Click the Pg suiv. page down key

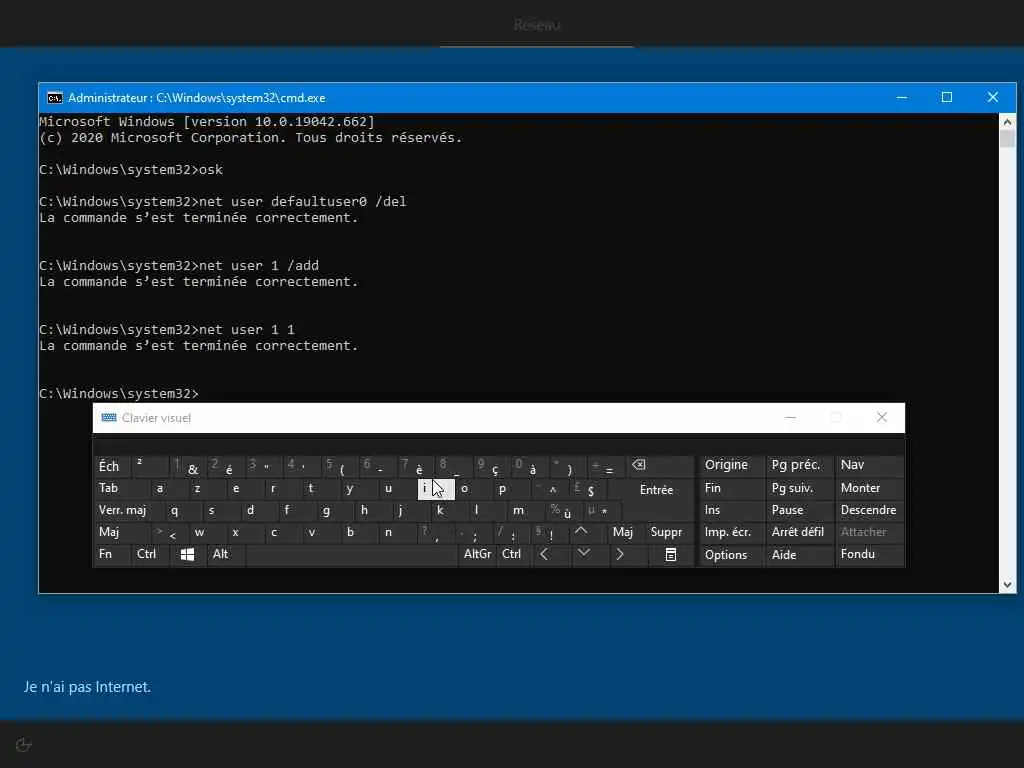[799, 488]
